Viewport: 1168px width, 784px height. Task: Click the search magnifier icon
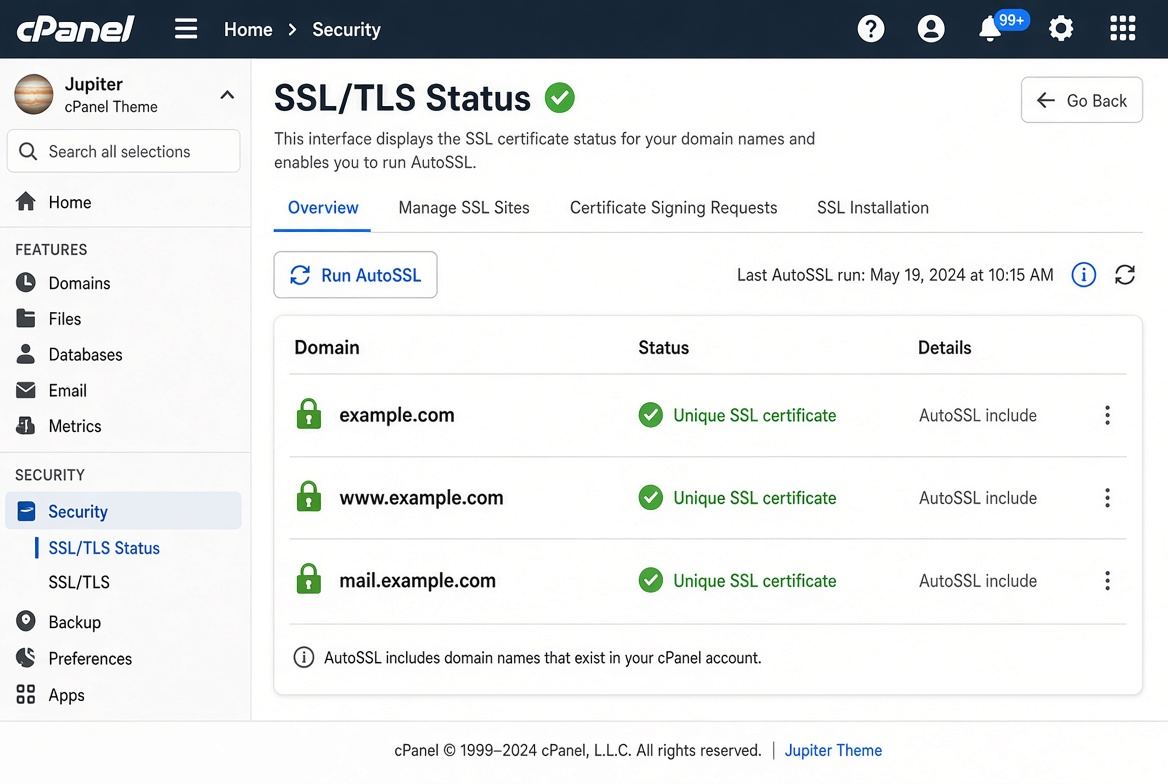point(28,151)
